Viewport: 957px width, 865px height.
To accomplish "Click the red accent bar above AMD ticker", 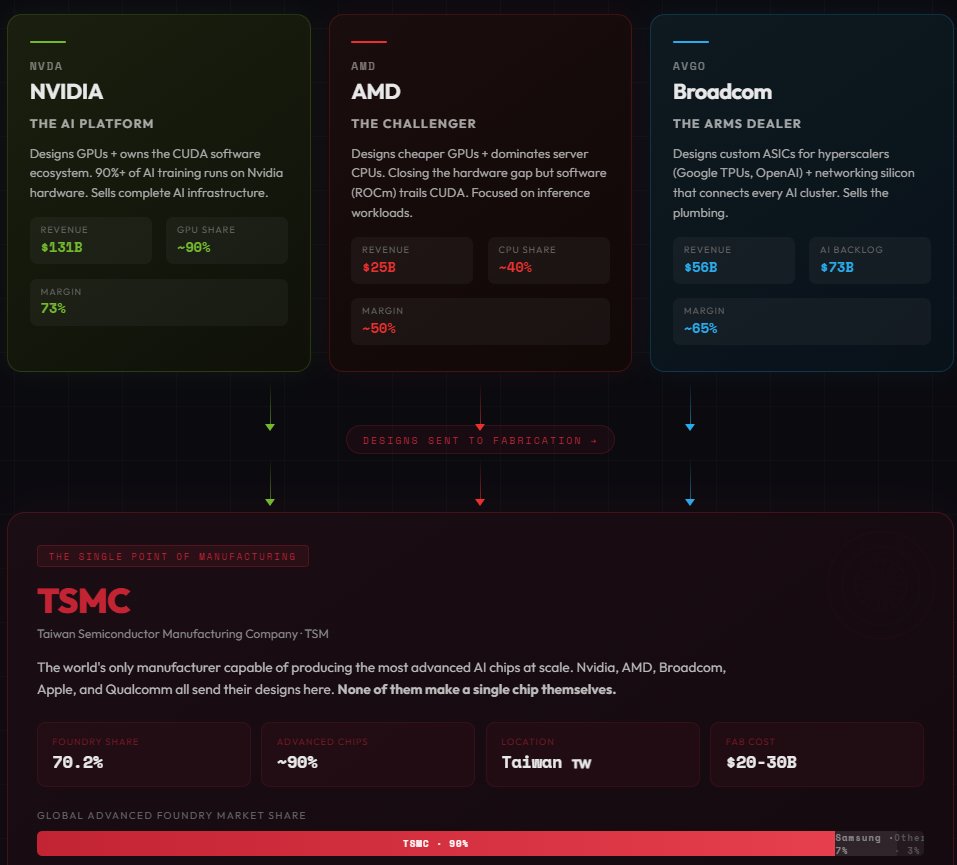I will click(x=369, y=42).
